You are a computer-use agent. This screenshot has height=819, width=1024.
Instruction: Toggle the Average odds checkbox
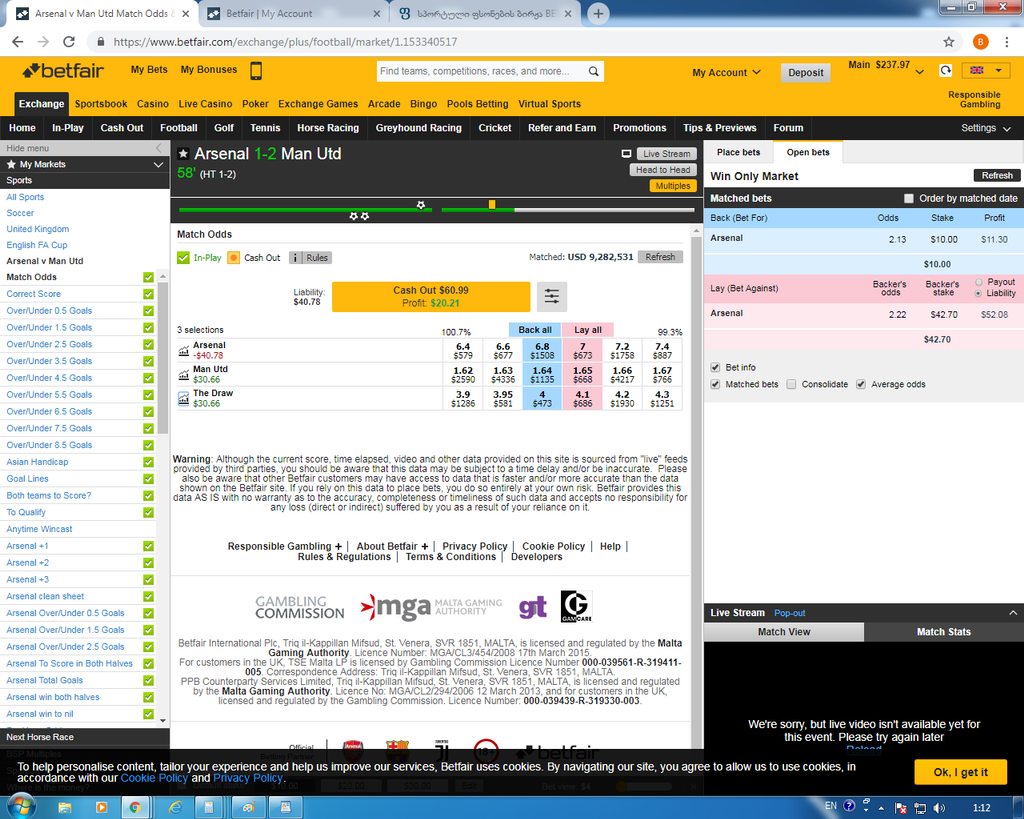click(x=861, y=385)
